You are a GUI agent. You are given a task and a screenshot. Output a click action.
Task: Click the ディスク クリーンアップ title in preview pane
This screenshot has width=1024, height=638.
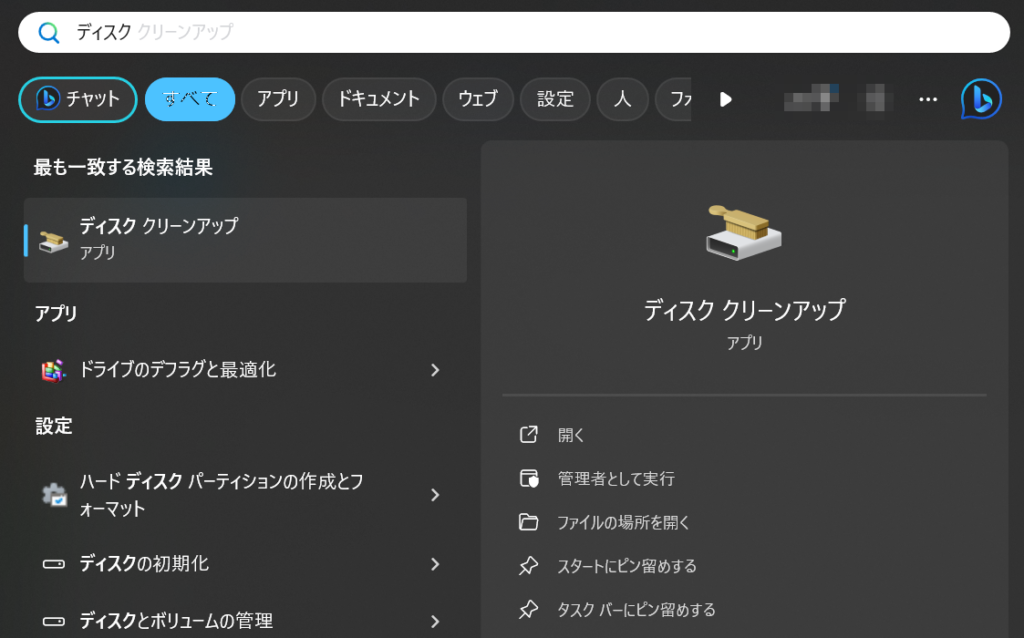(744, 310)
